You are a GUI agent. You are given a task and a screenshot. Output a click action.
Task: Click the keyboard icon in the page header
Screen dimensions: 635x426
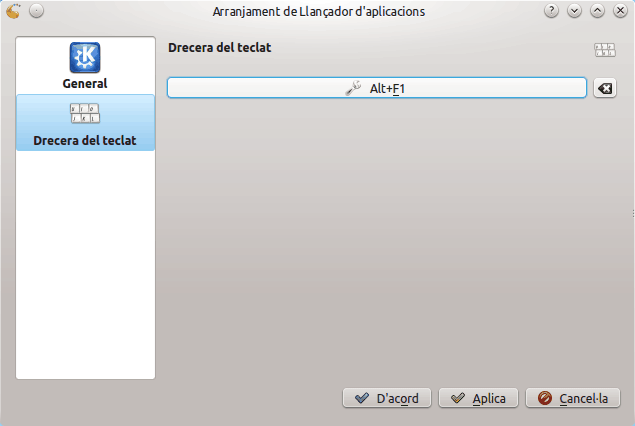click(x=604, y=49)
